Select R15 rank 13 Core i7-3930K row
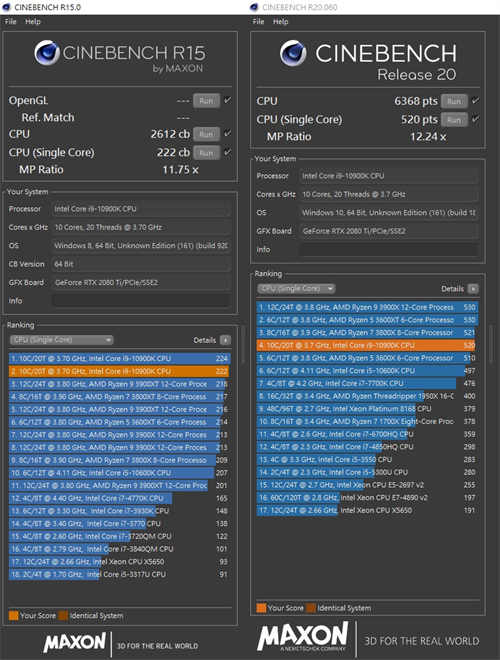 coord(119,511)
